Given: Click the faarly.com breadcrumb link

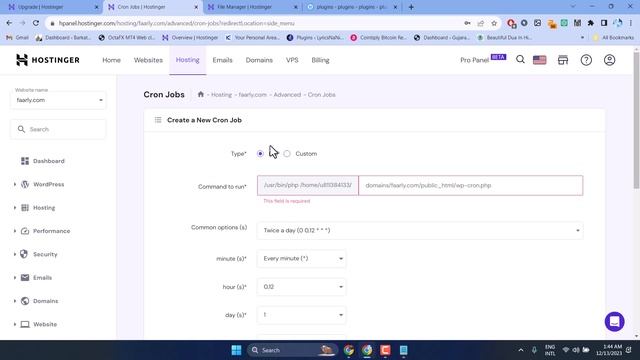Looking at the screenshot, I should pyautogui.click(x=253, y=95).
